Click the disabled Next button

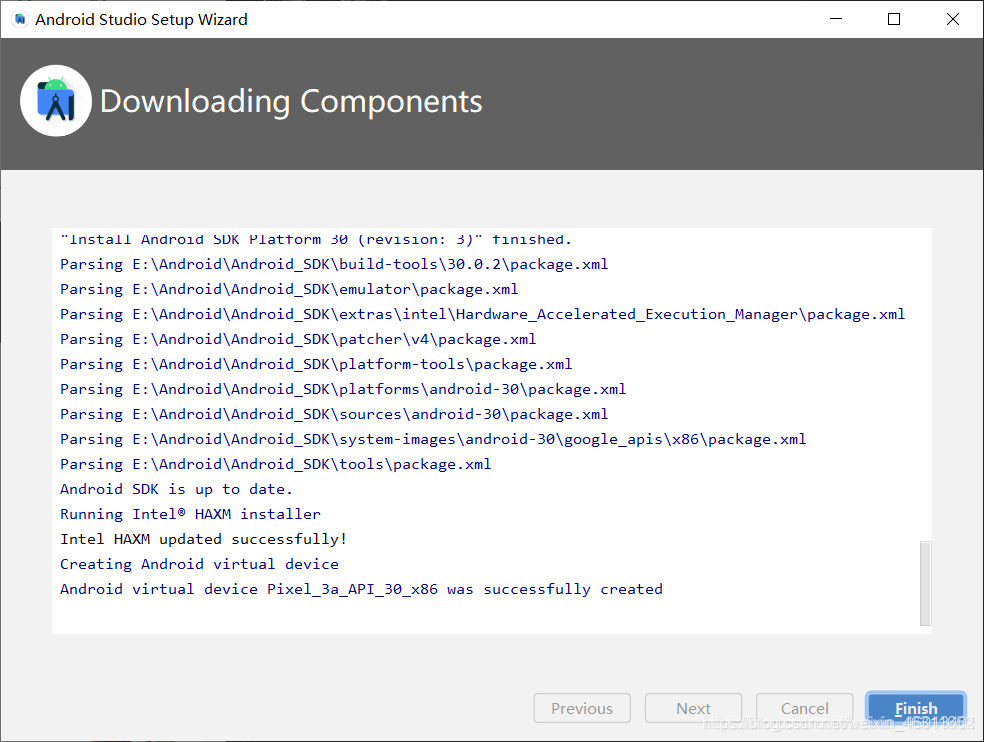(x=693, y=708)
